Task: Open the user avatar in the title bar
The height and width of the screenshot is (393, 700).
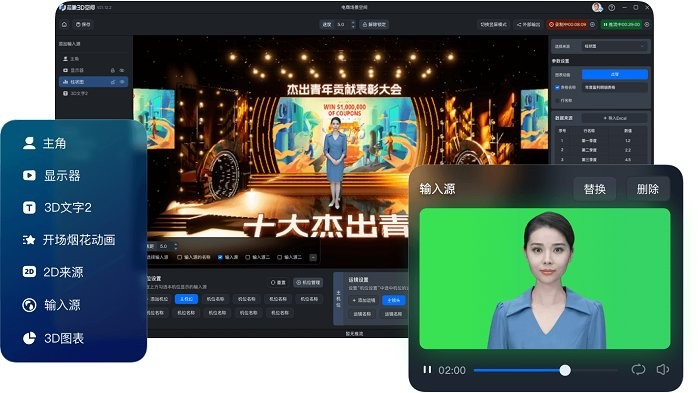Action: coord(596,7)
